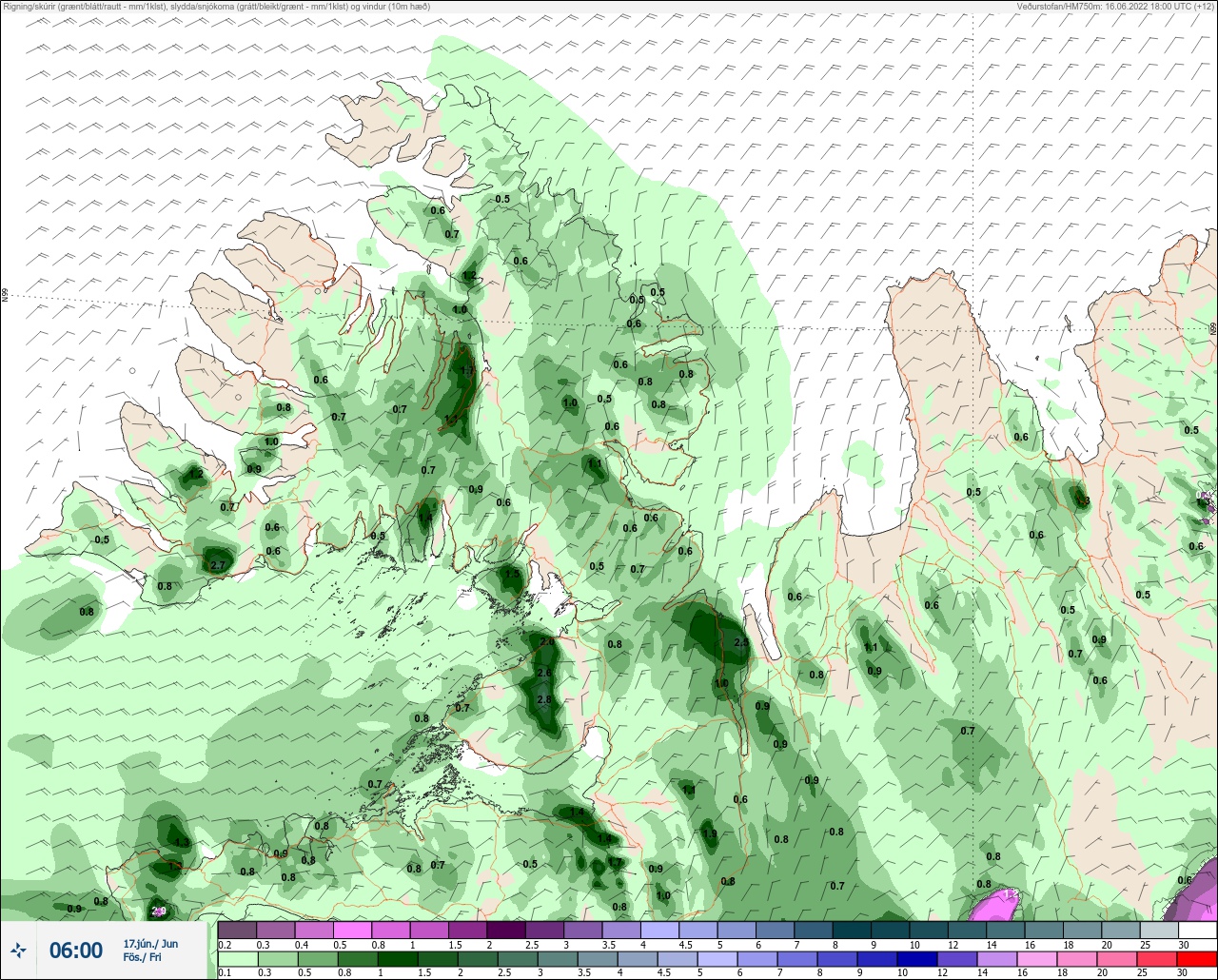The height and width of the screenshot is (980, 1218).
Task: Click the 1.5 precipitation value on the map
Action: [x=512, y=575]
